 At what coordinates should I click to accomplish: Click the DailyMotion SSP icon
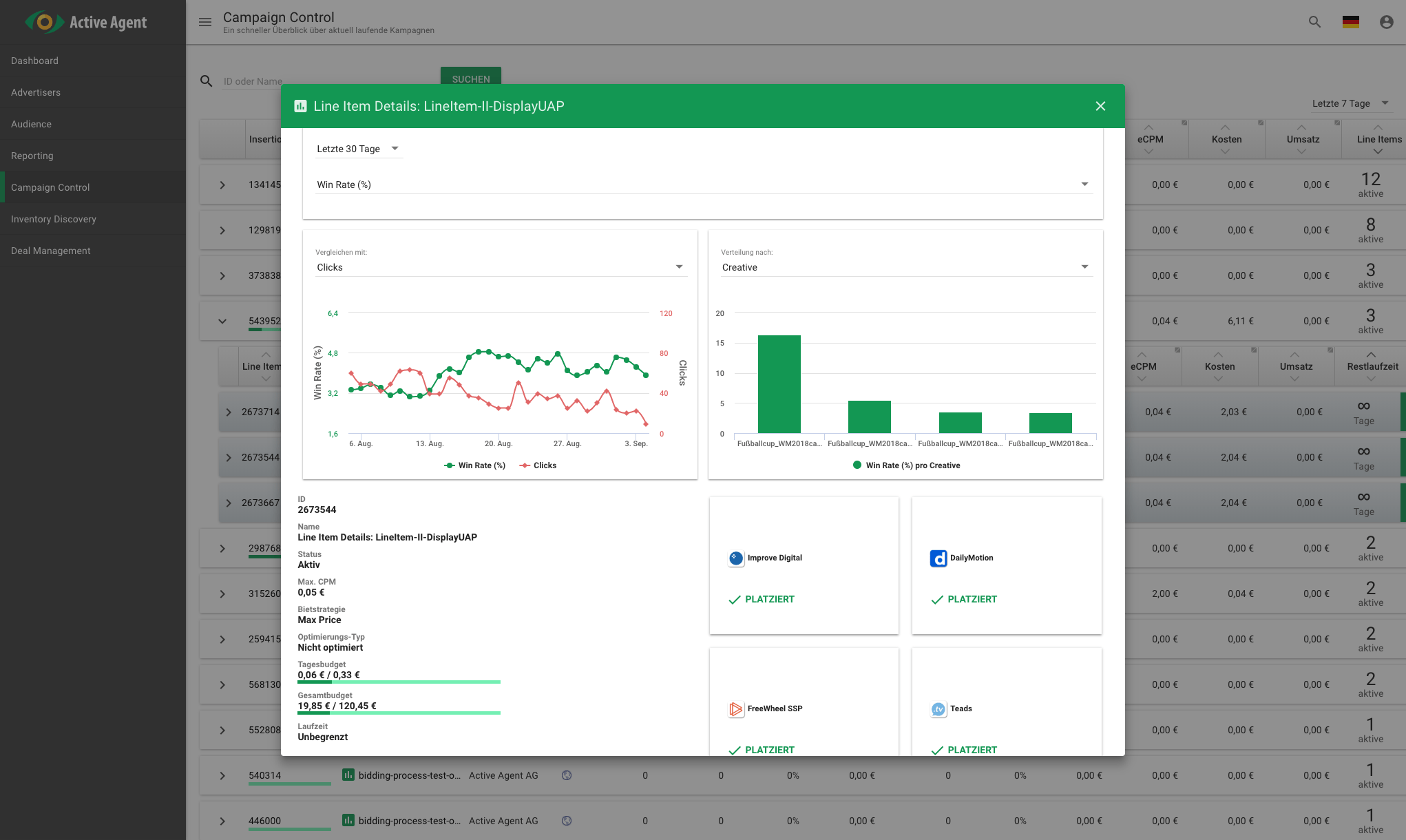click(x=938, y=558)
